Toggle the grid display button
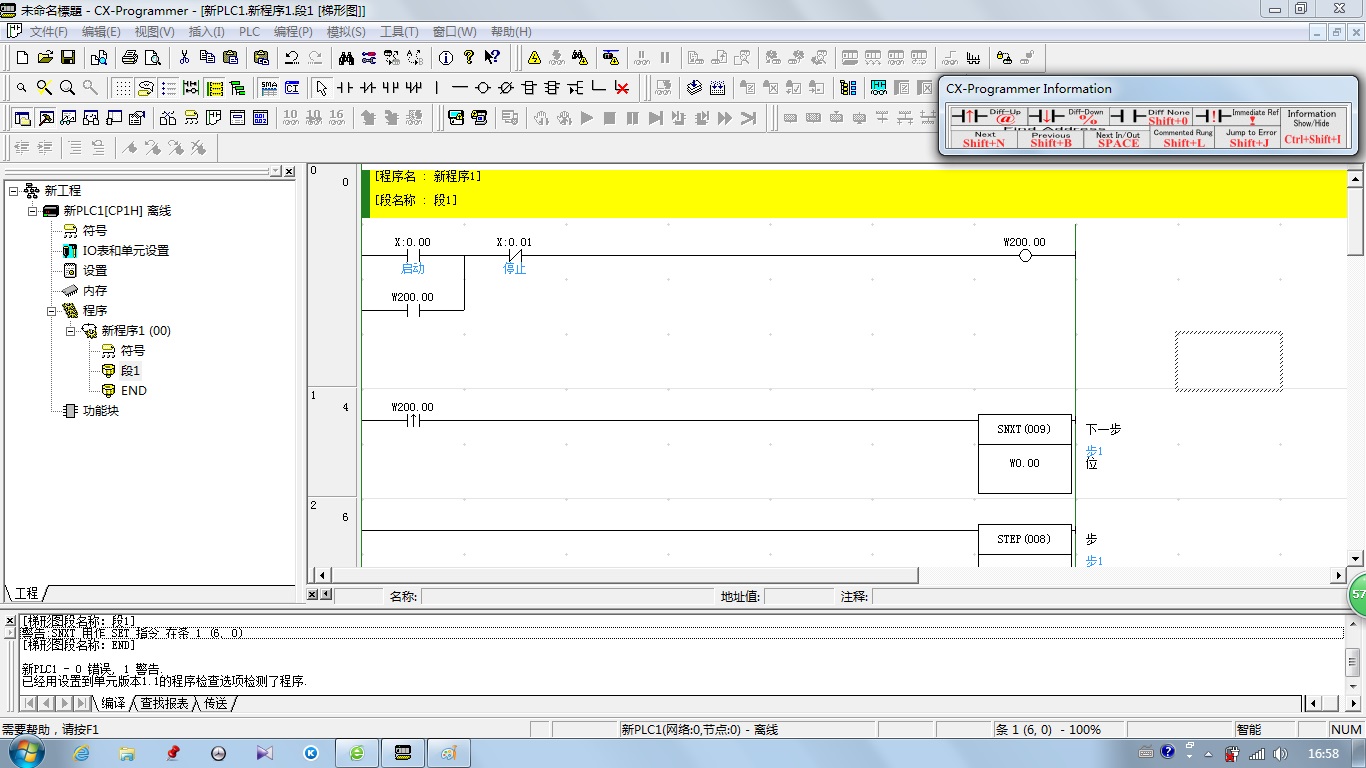This screenshot has width=1366, height=768. 122,88
